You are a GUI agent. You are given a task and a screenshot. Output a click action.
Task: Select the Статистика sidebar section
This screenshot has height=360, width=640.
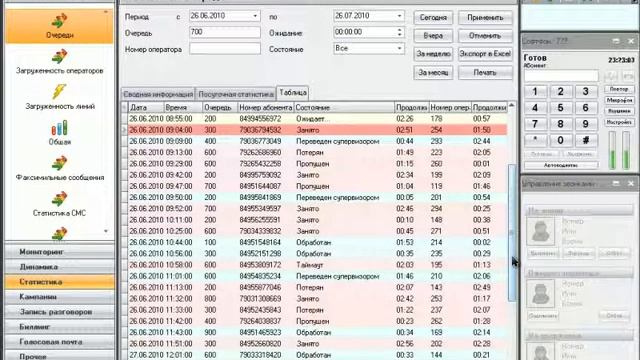(60, 282)
